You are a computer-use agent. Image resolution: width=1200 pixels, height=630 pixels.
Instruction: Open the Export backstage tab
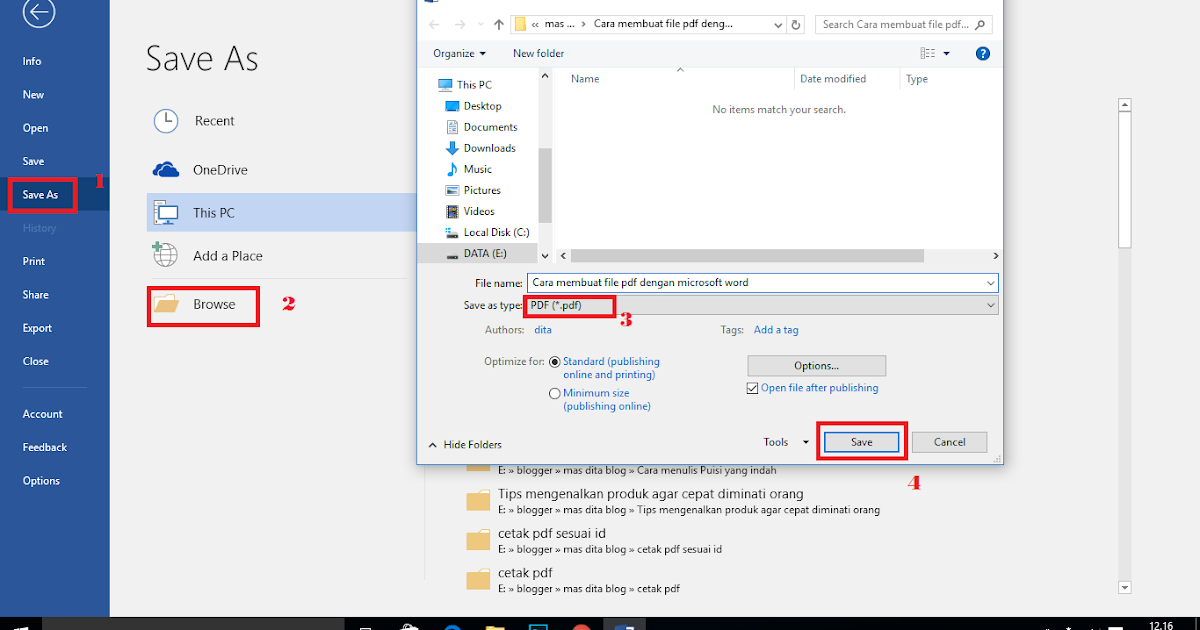(37, 328)
